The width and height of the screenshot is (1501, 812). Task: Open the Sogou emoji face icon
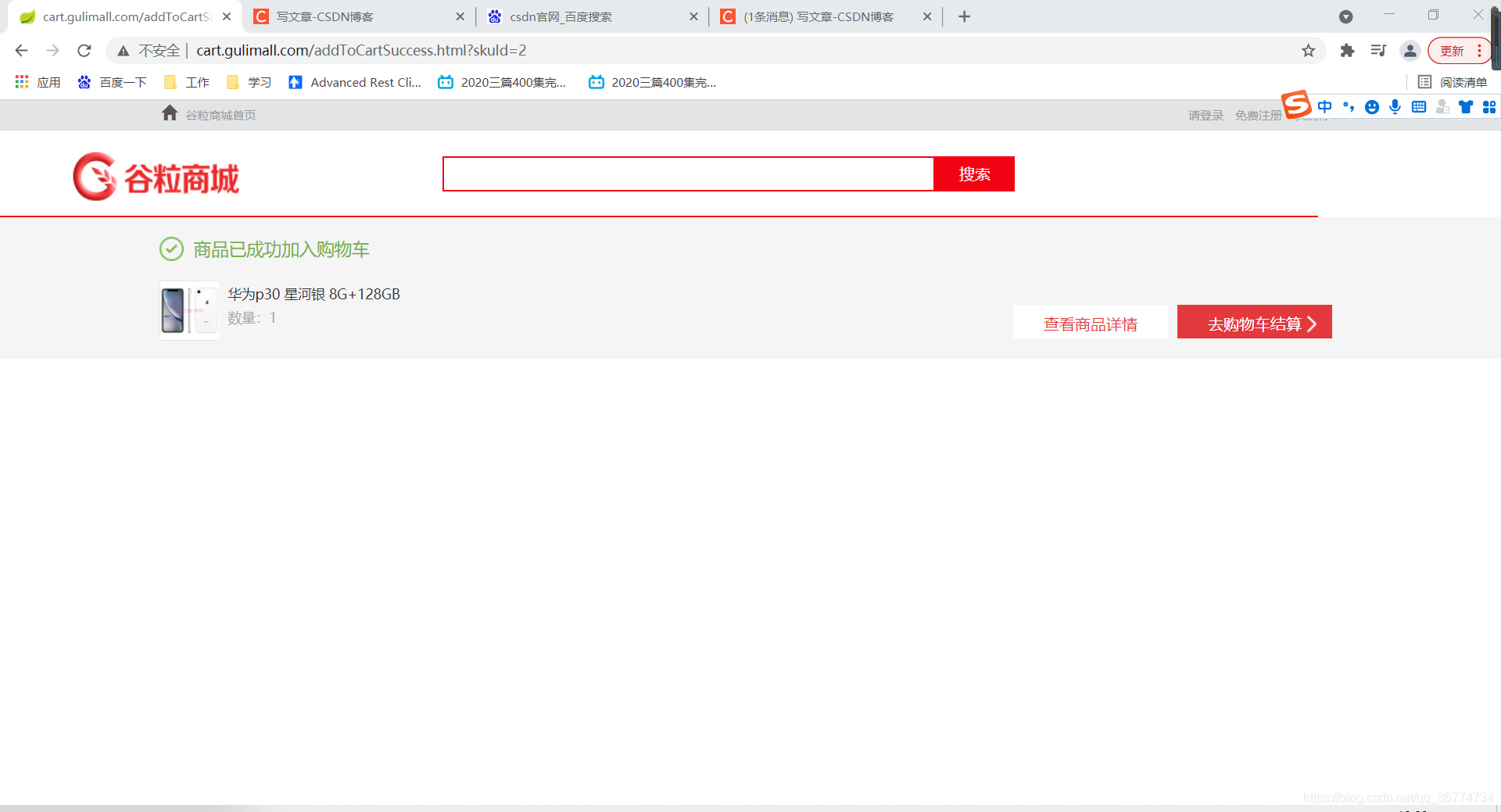pos(1372,107)
